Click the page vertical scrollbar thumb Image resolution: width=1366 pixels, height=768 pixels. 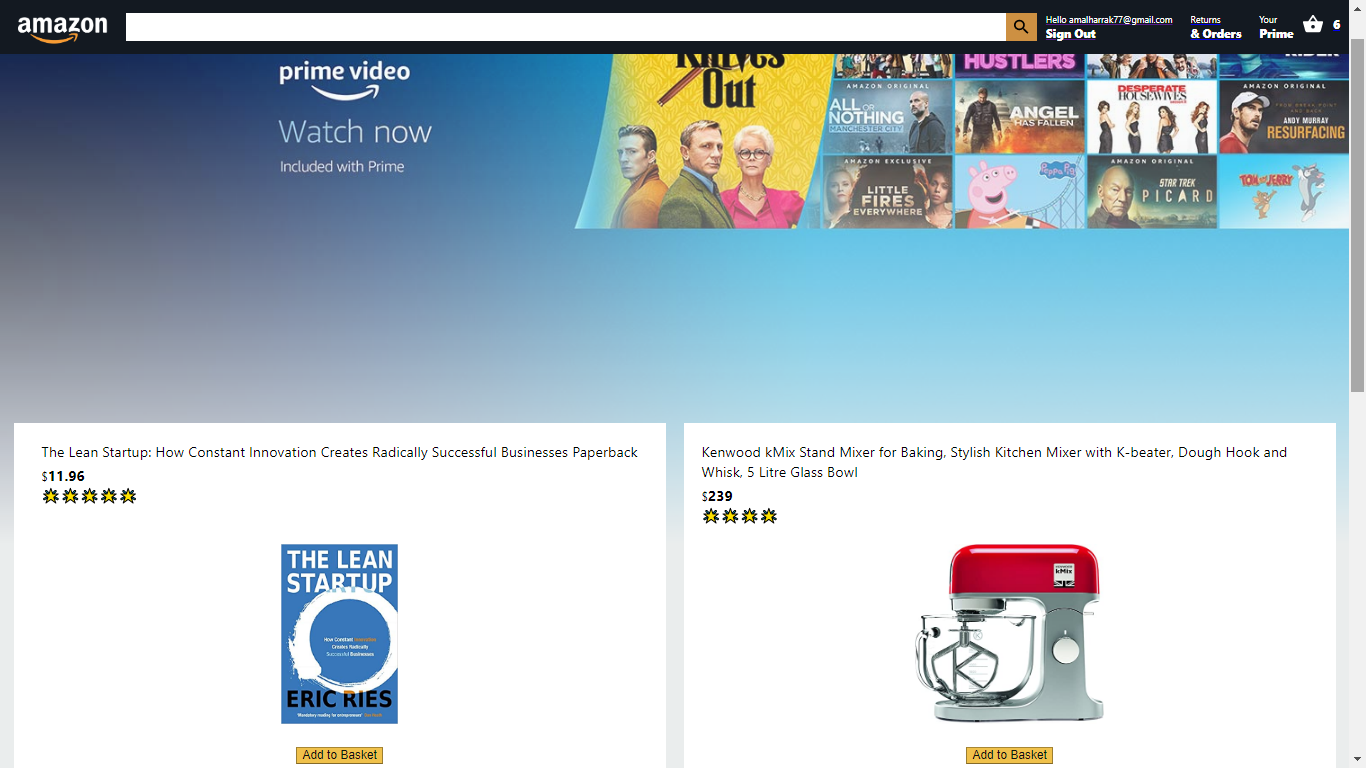(1357, 215)
